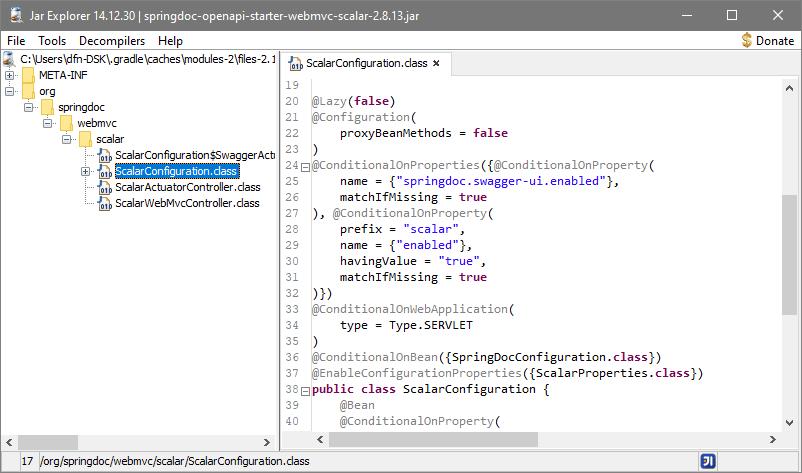This screenshot has width=802, height=473.
Task: Open the Decompilers menu
Action: [112, 41]
